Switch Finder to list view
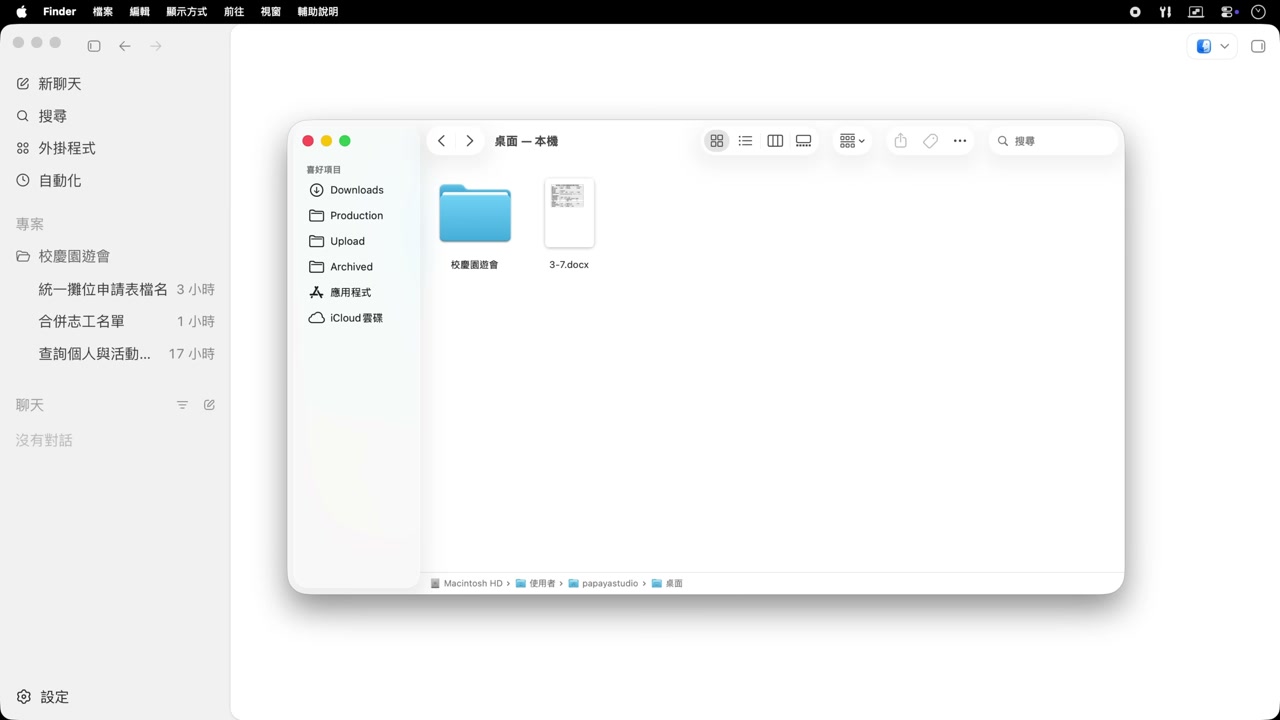Viewport: 1280px width, 720px height. click(745, 141)
